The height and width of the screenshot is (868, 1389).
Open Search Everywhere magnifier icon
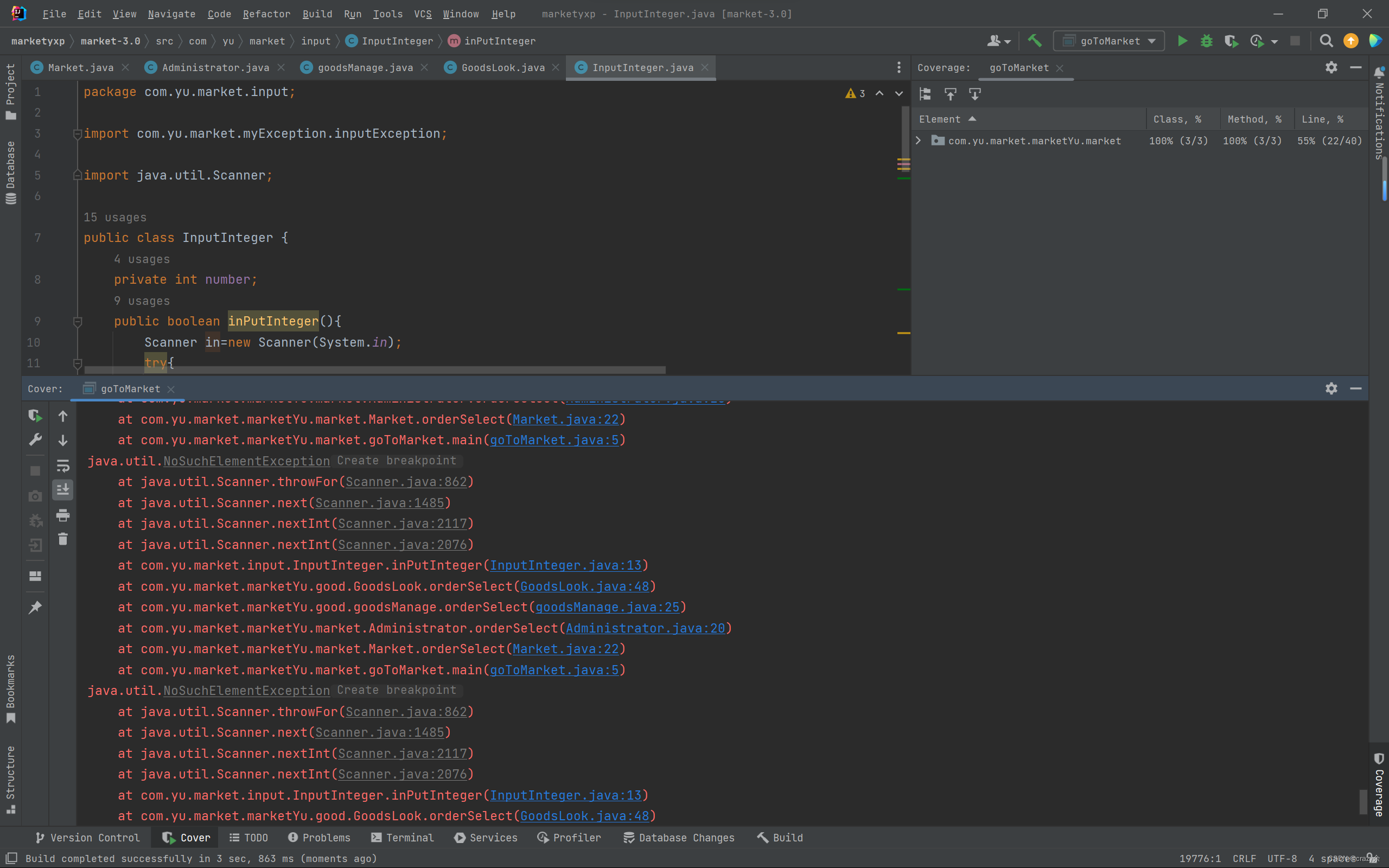pos(1326,41)
